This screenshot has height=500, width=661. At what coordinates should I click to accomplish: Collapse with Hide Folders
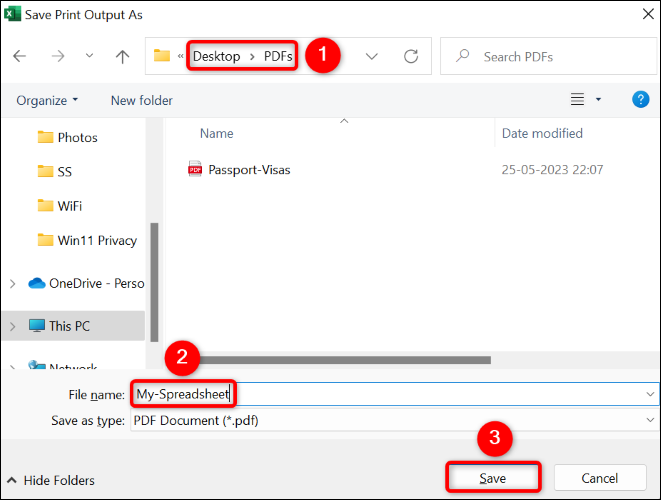[51, 480]
